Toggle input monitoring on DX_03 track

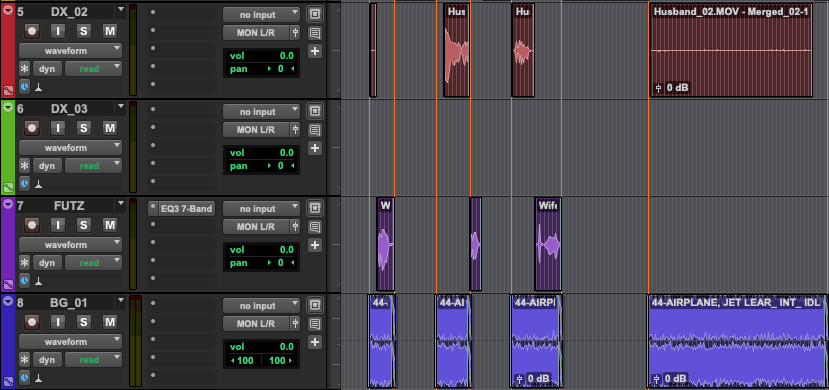58,128
